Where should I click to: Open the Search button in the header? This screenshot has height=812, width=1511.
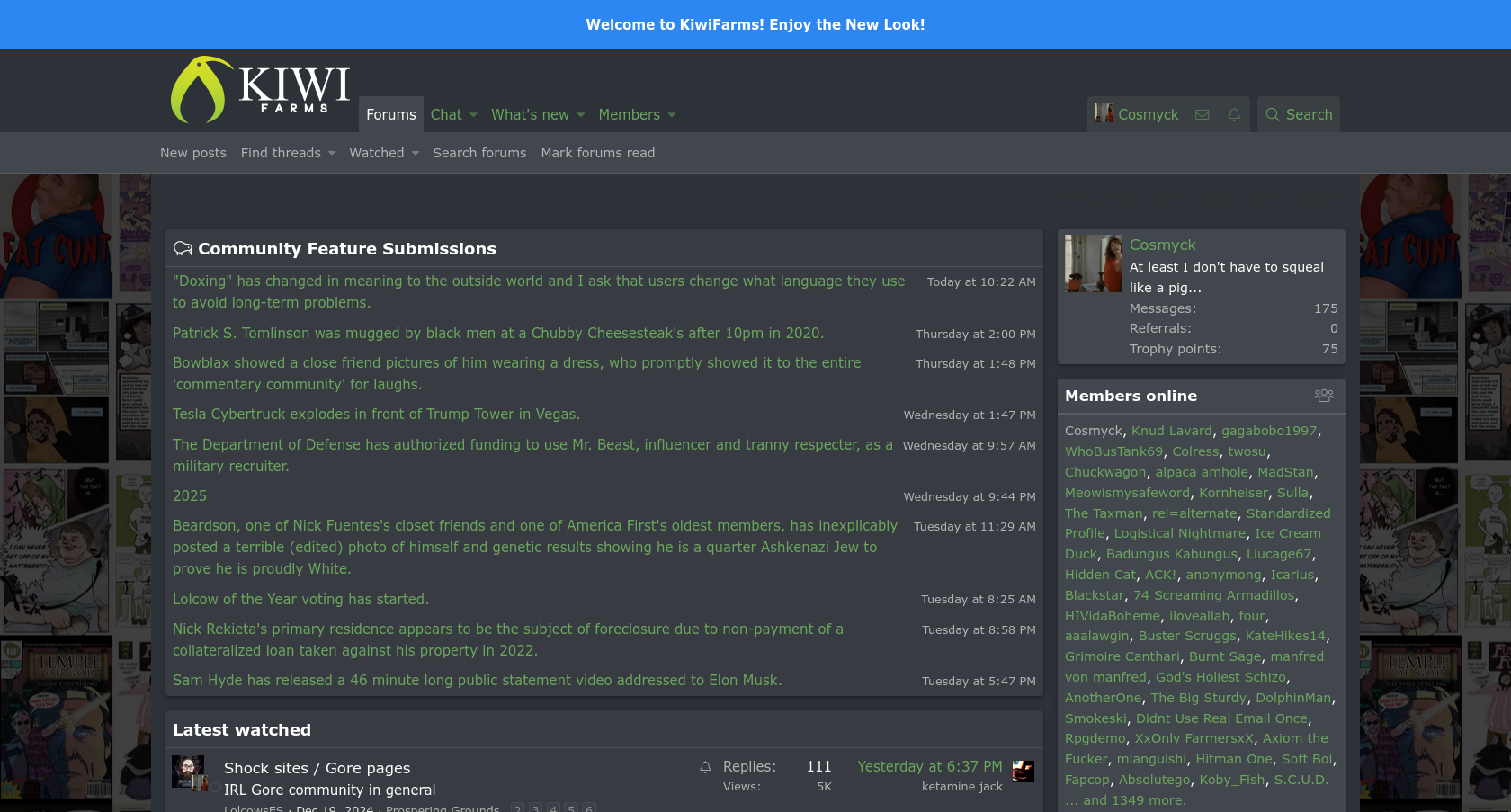coord(1299,114)
